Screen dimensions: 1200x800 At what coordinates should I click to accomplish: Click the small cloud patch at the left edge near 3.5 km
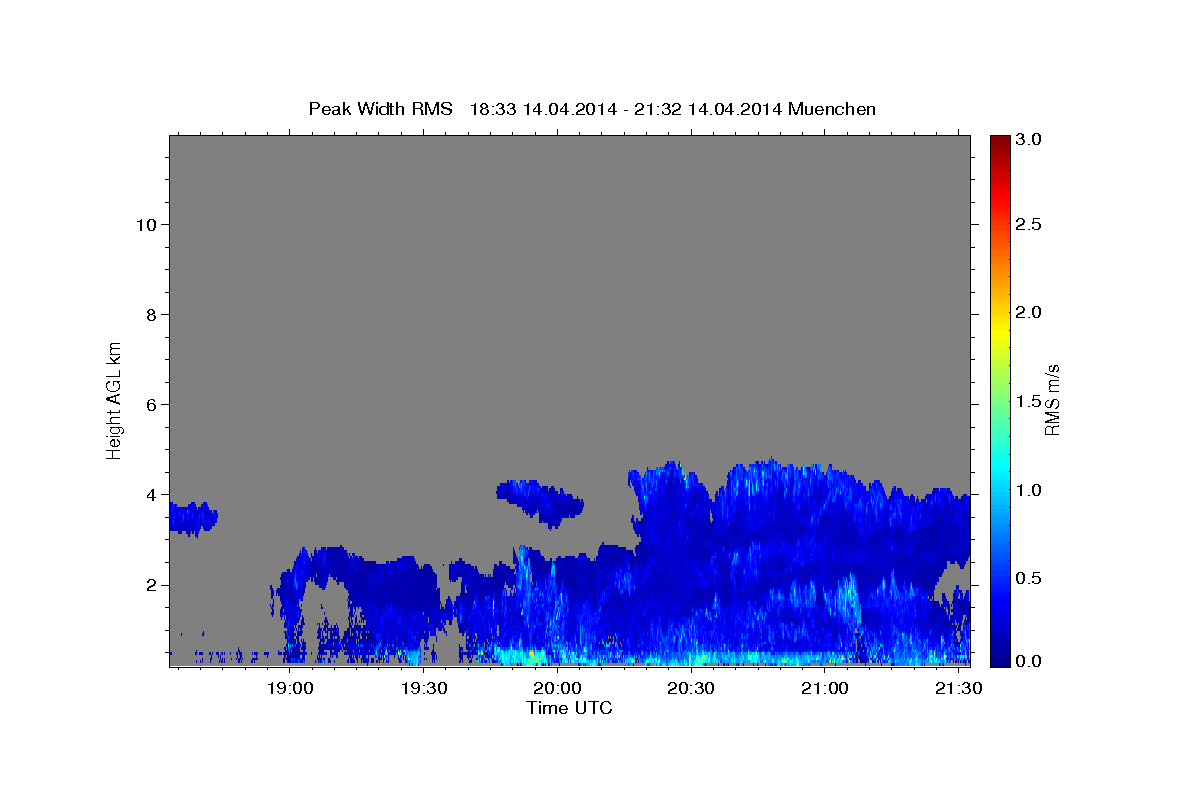[x=192, y=518]
